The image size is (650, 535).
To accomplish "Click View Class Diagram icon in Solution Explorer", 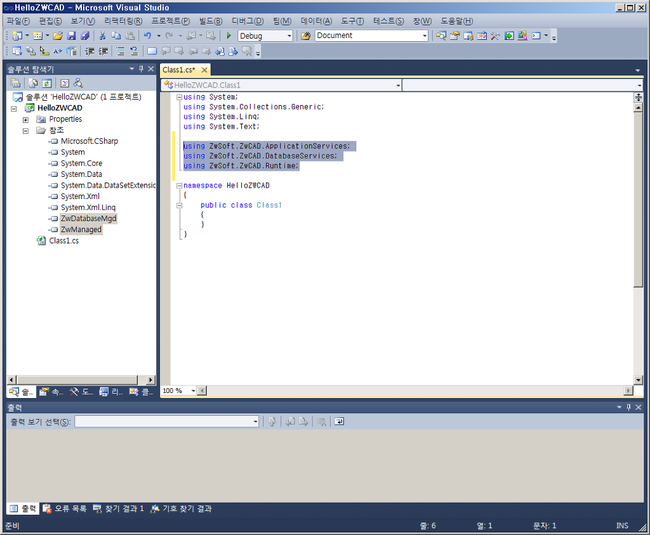I will pyautogui.click(x=78, y=83).
